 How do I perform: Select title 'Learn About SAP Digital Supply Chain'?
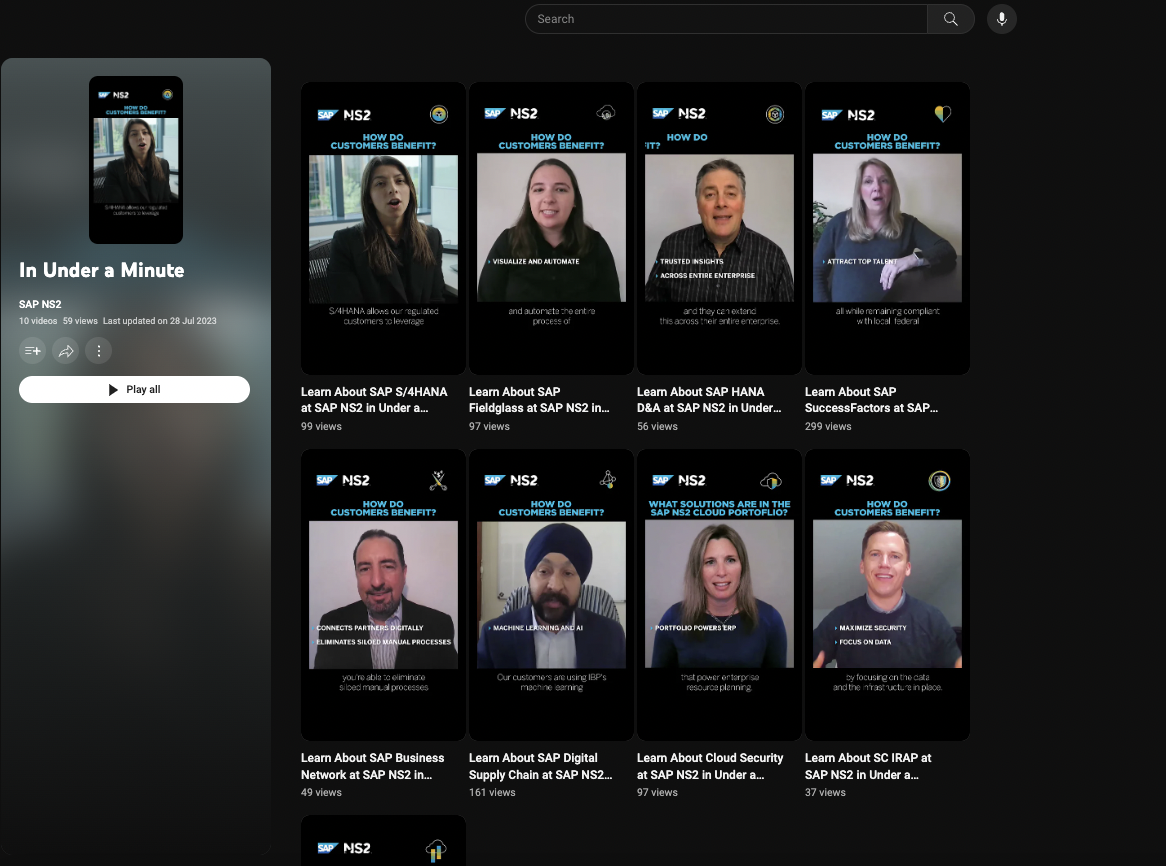(x=541, y=766)
